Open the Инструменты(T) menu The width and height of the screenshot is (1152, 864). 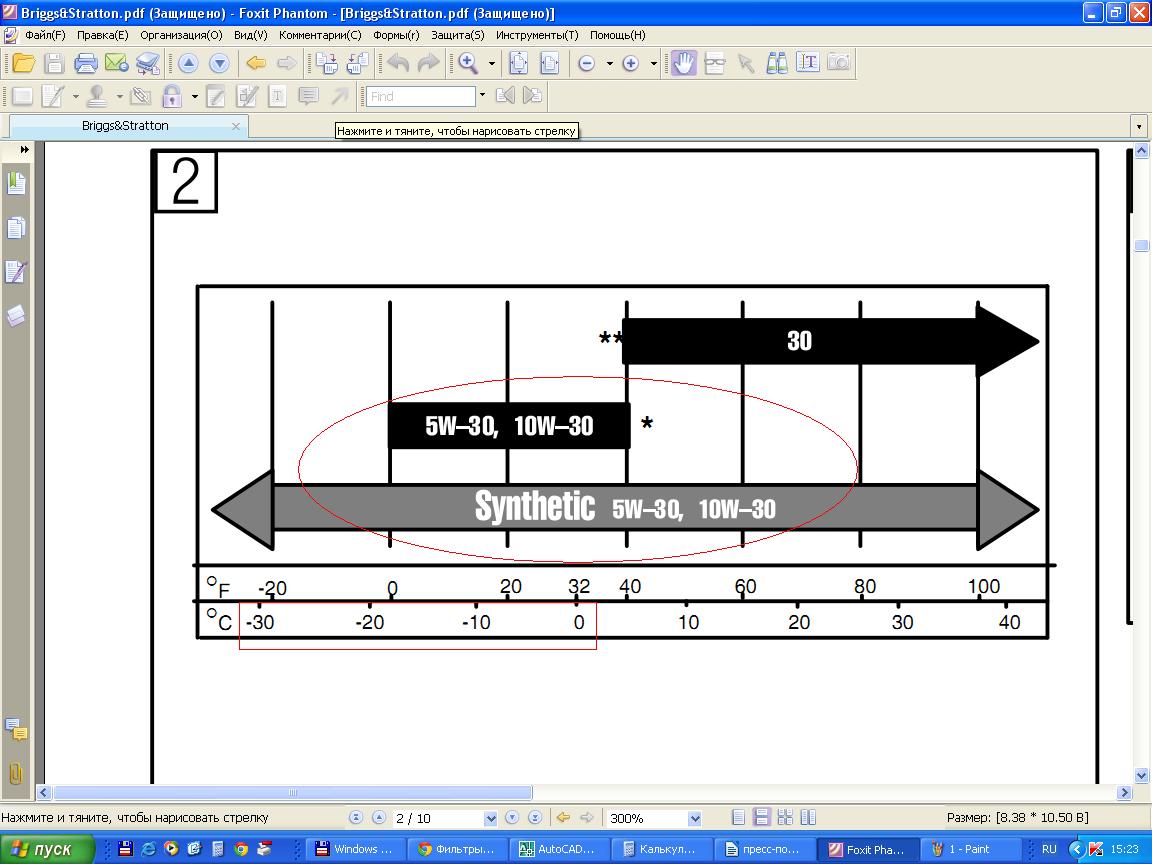point(537,35)
